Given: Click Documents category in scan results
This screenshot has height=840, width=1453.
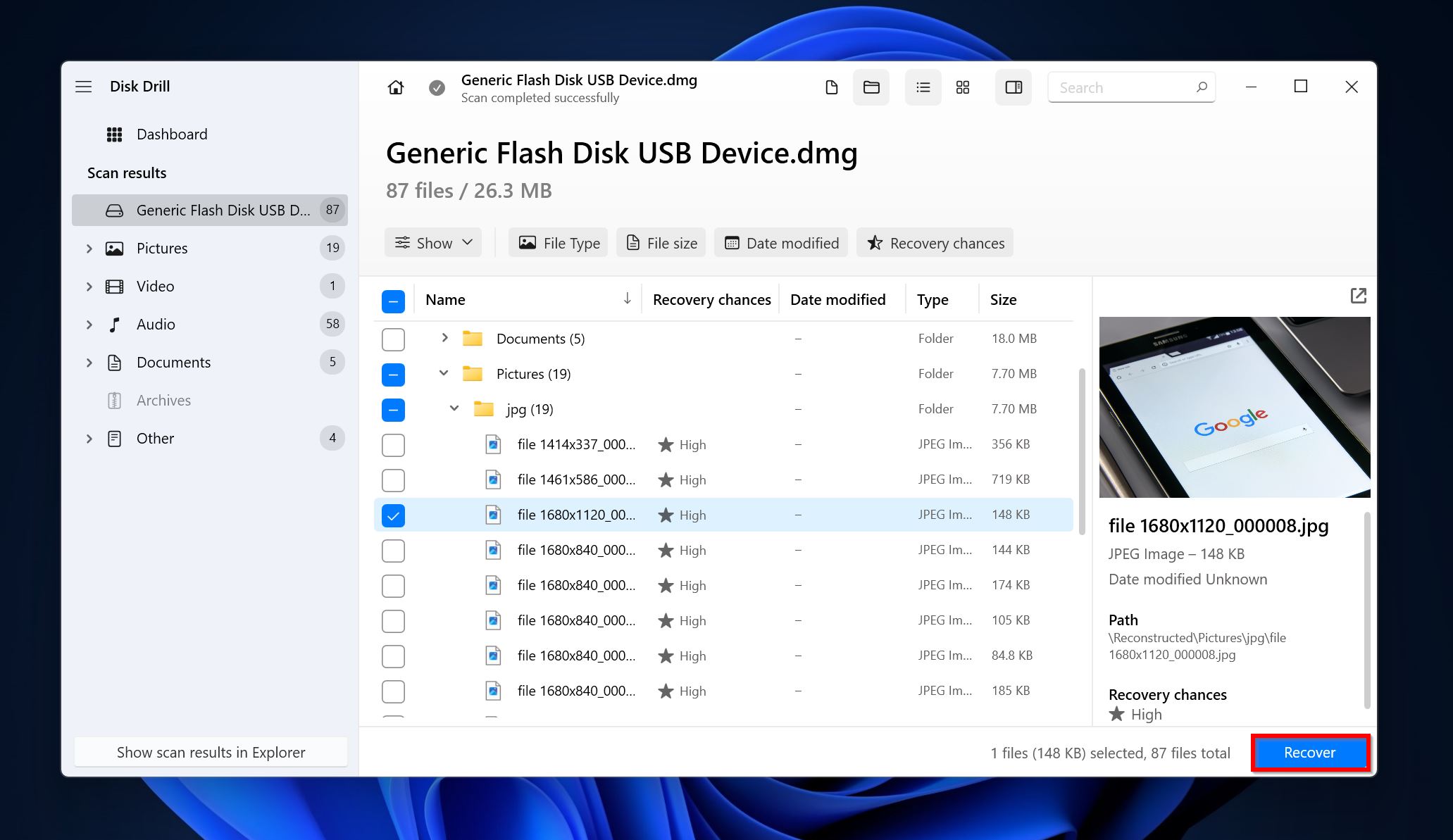Looking at the screenshot, I should 173,361.
